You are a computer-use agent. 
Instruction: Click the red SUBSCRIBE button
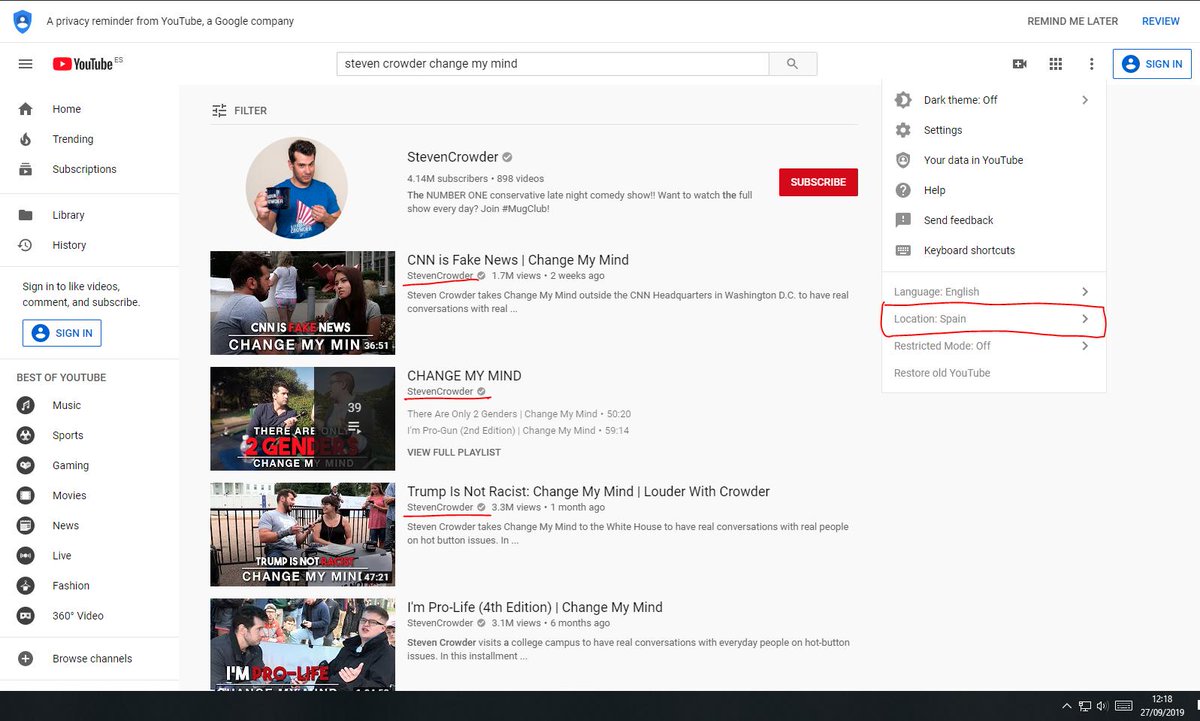pyautogui.click(x=818, y=182)
